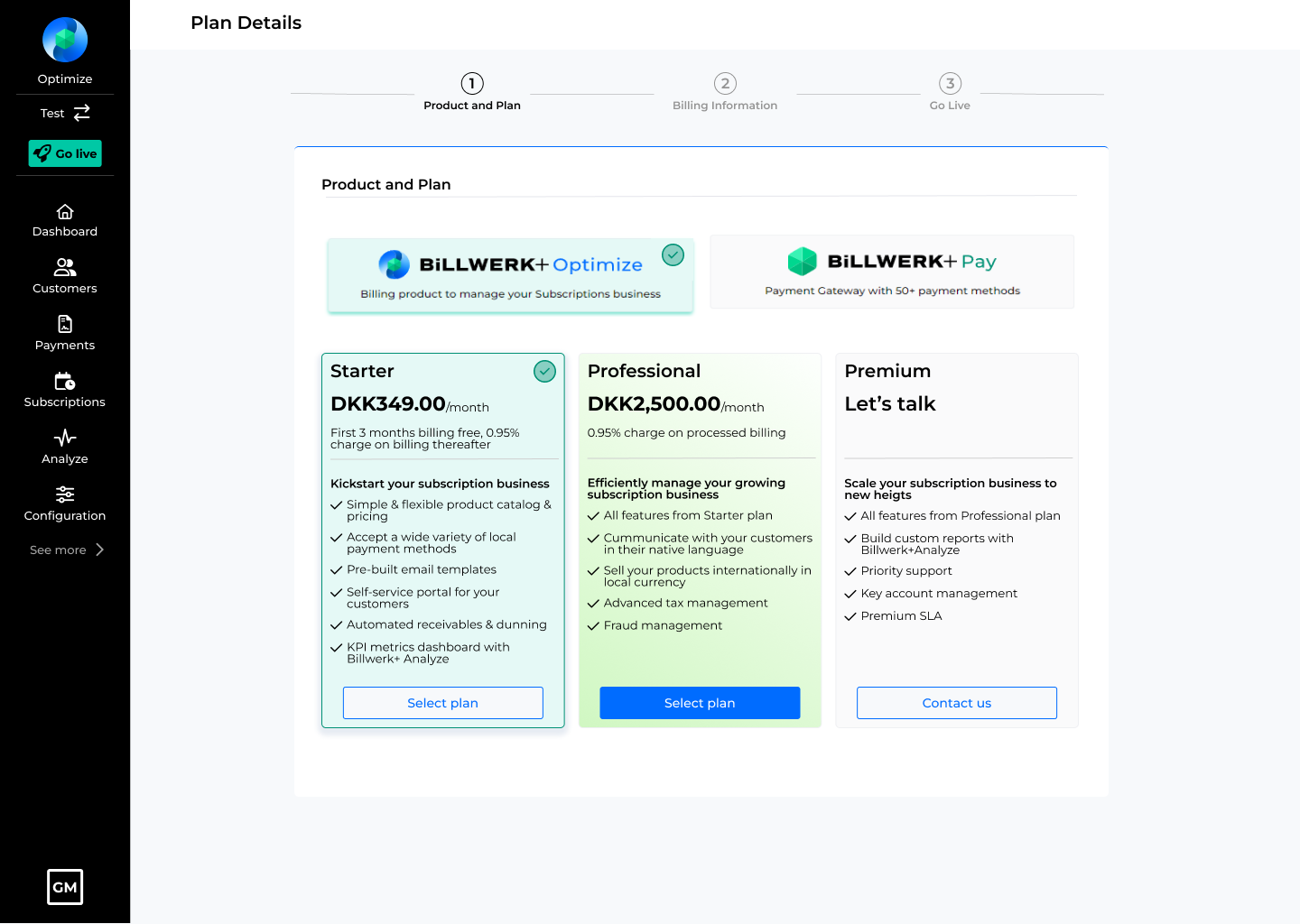Click checkmark beside Advanced tax management
This screenshot has height=924, width=1300.
(x=593, y=604)
